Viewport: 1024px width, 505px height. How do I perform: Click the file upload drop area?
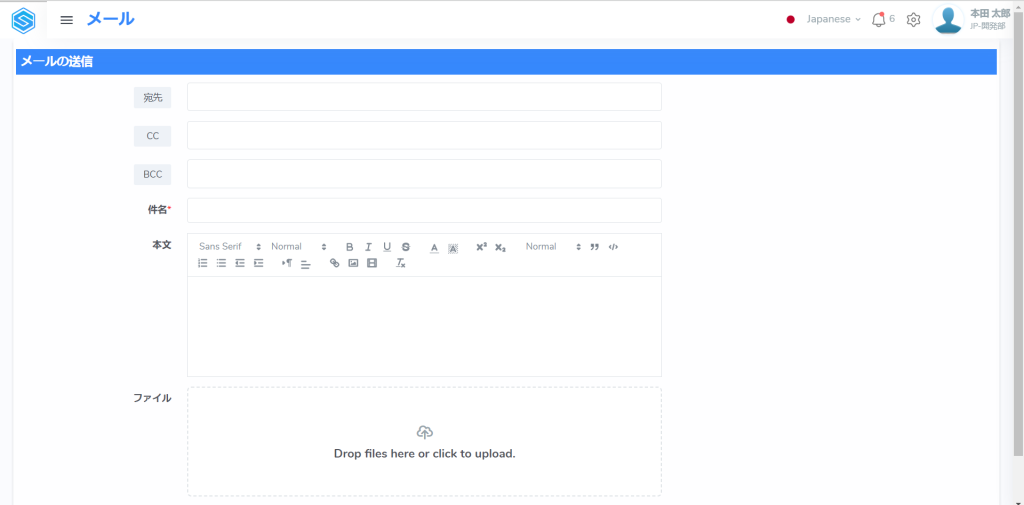[424, 442]
